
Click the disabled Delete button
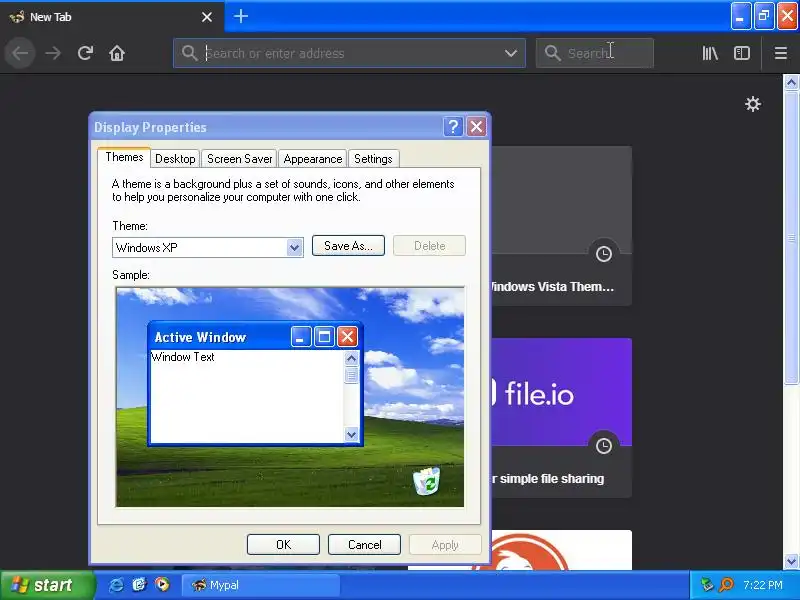click(x=430, y=245)
